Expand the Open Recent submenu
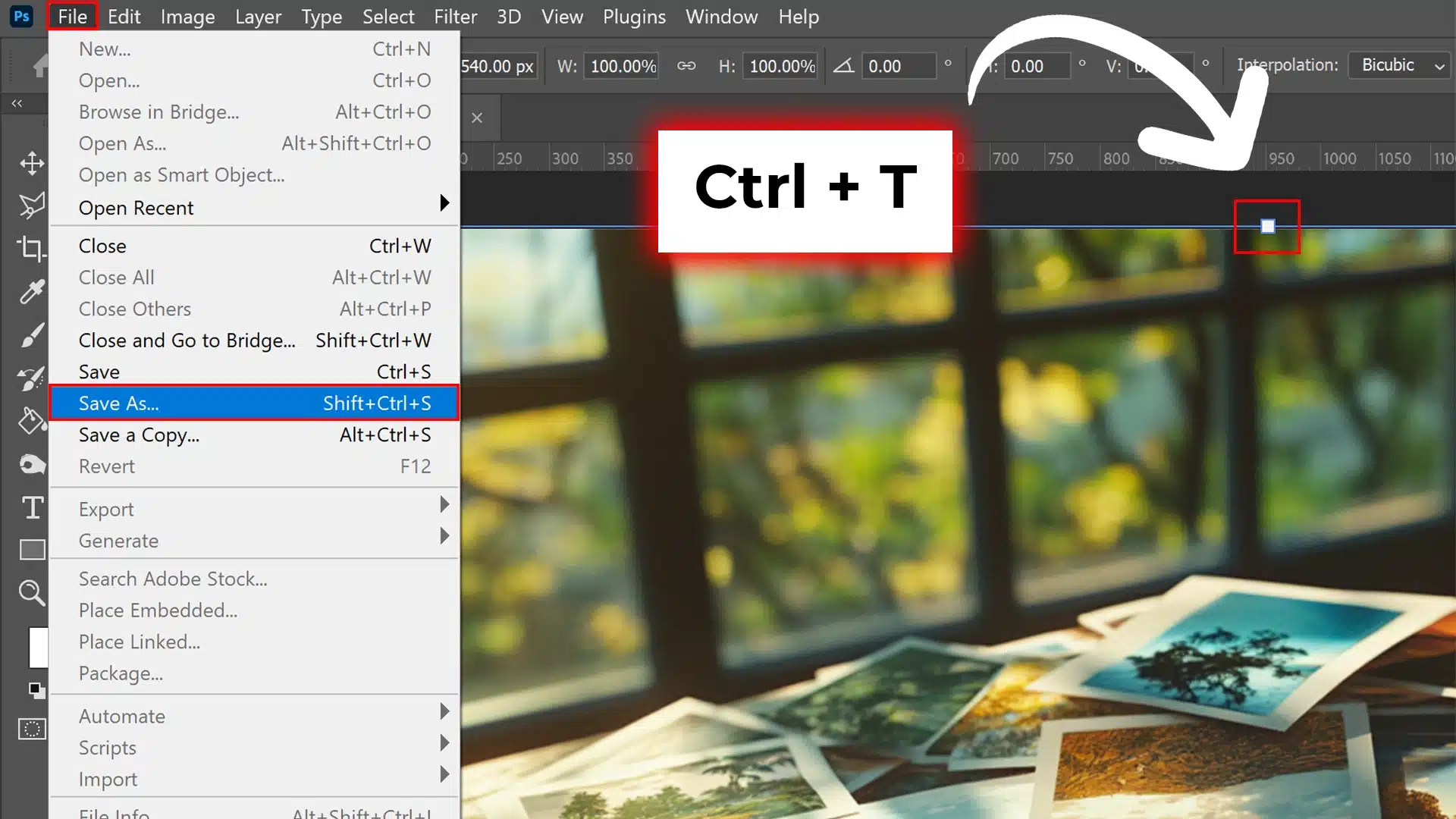The height and width of the screenshot is (819, 1456). coord(254,208)
